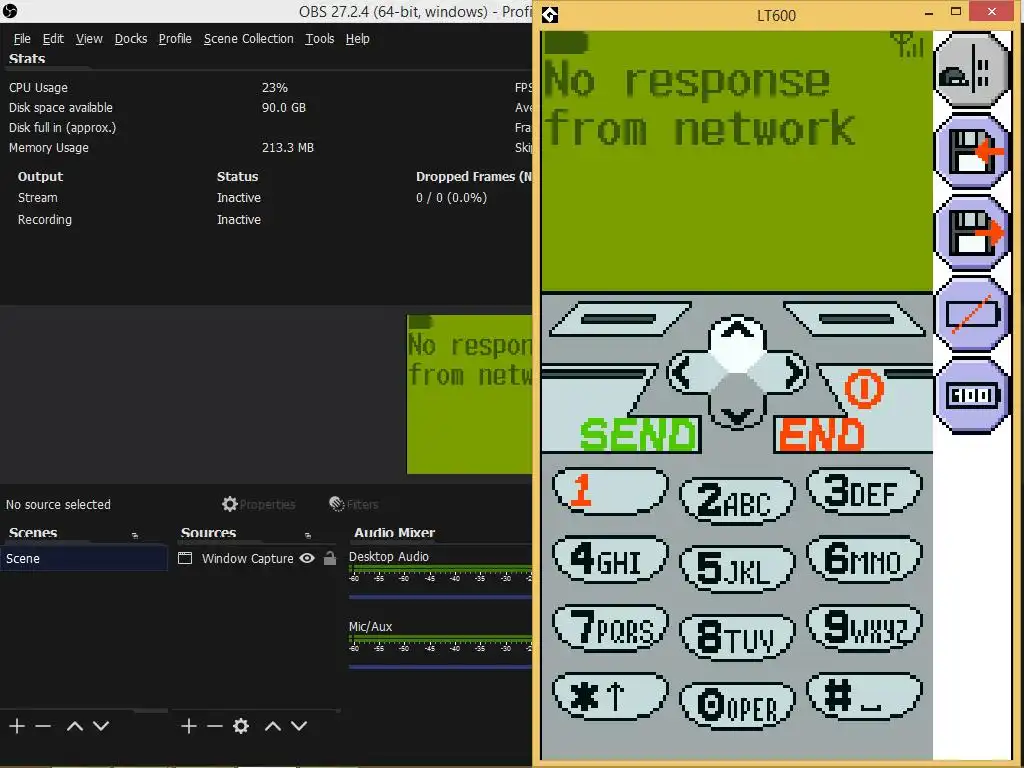The width and height of the screenshot is (1024, 768).
Task: Tap the 1 key on phone keypad
Action: pyautogui.click(x=610, y=491)
